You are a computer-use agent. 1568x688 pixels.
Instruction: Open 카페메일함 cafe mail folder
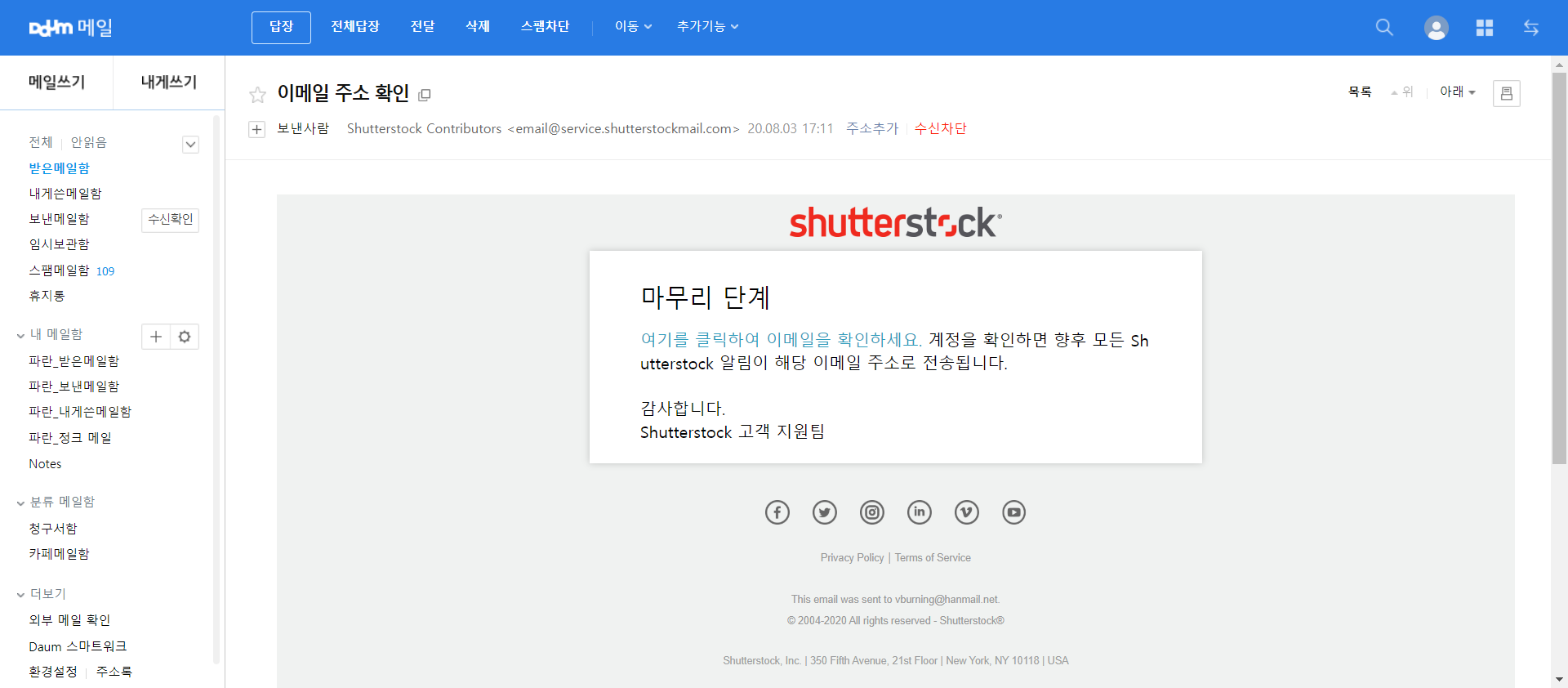click(59, 554)
